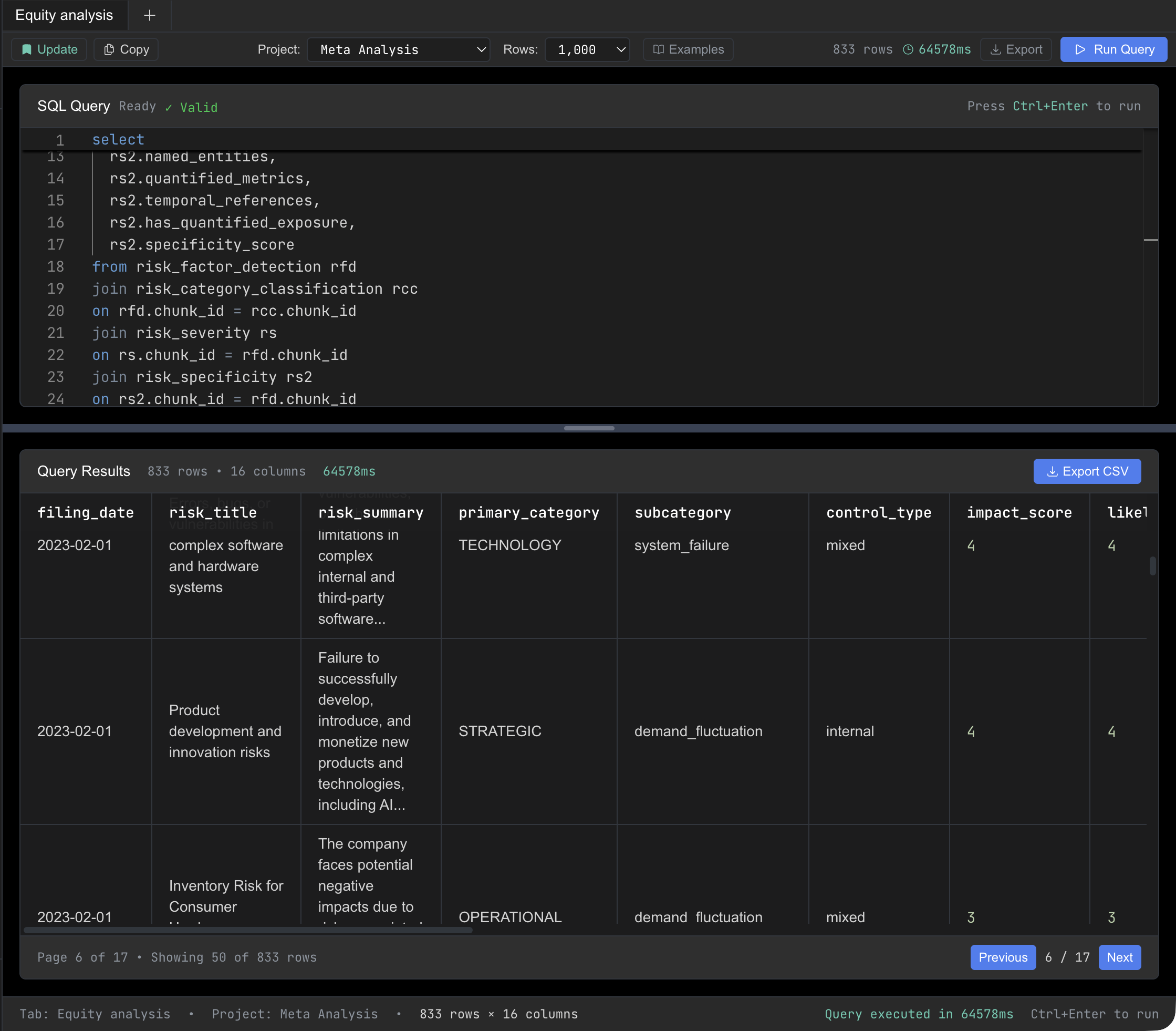1176x1031 pixels.
Task: Click the horizontal divider between query and results
Action: click(589, 428)
